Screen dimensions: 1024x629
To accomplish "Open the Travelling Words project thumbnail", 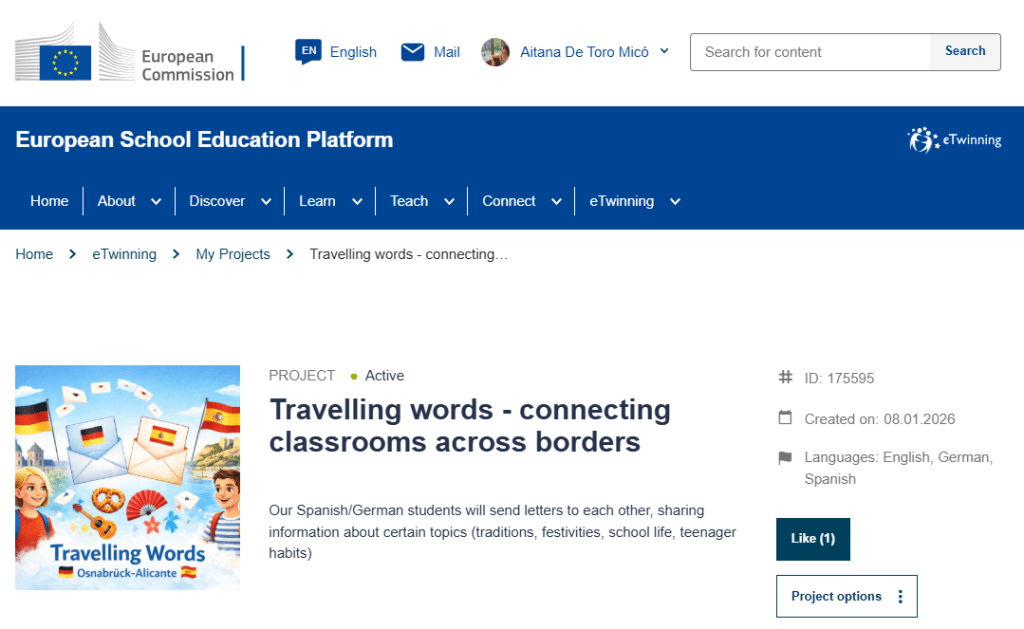I will [x=127, y=477].
